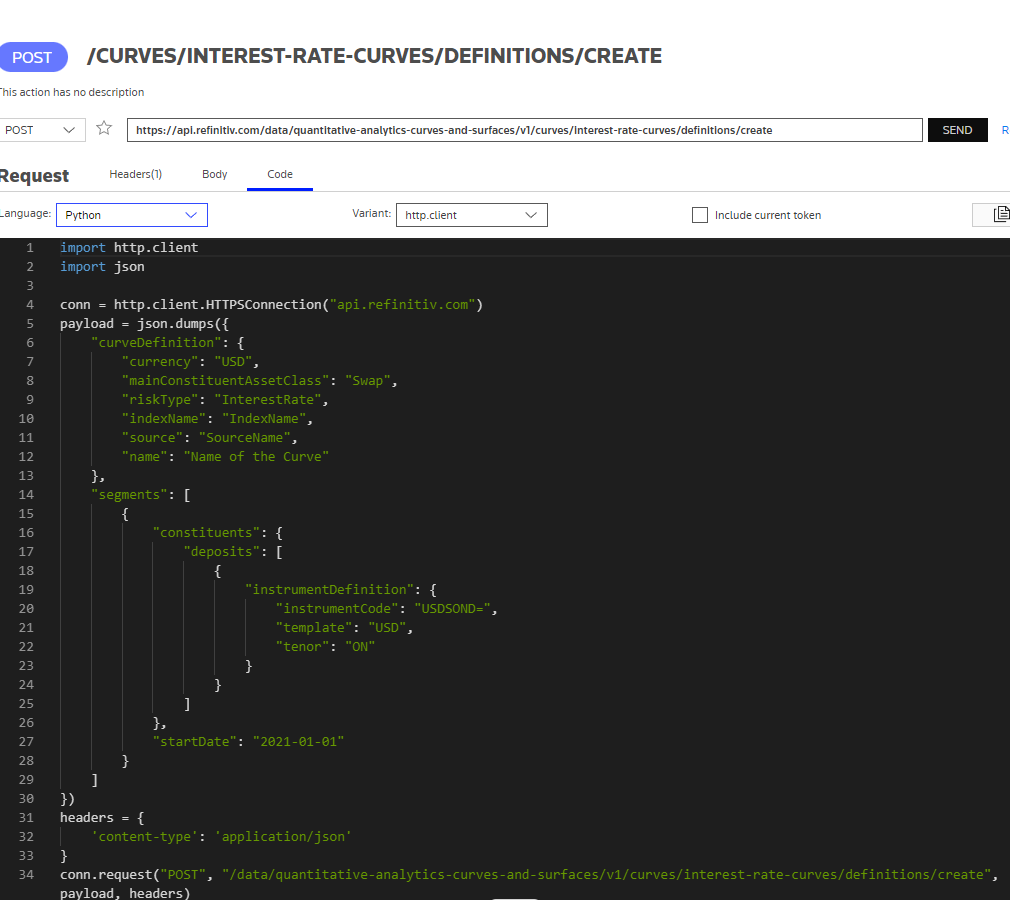
Task: Click "riskType": "InterestRate" line
Action: pos(225,399)
